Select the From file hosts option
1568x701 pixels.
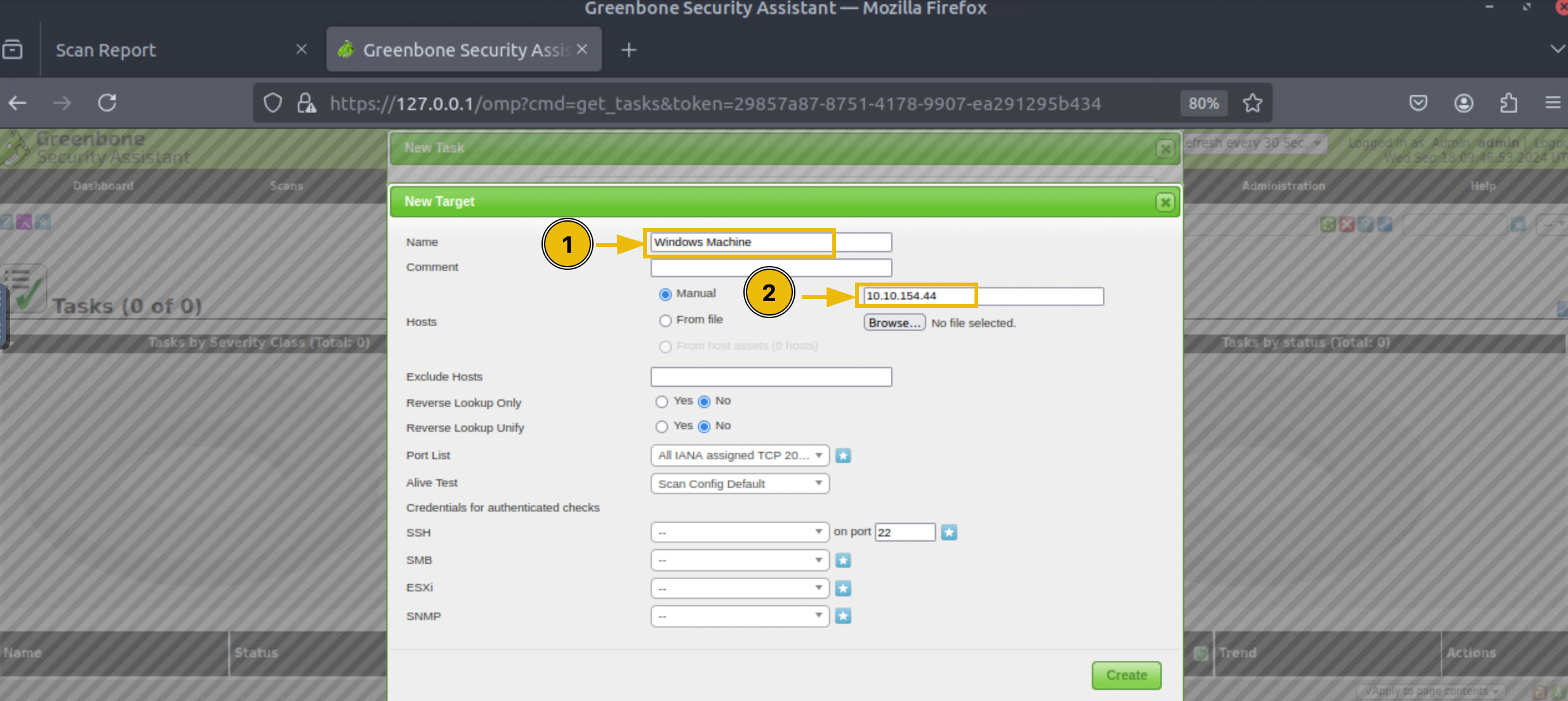point(665,321)
